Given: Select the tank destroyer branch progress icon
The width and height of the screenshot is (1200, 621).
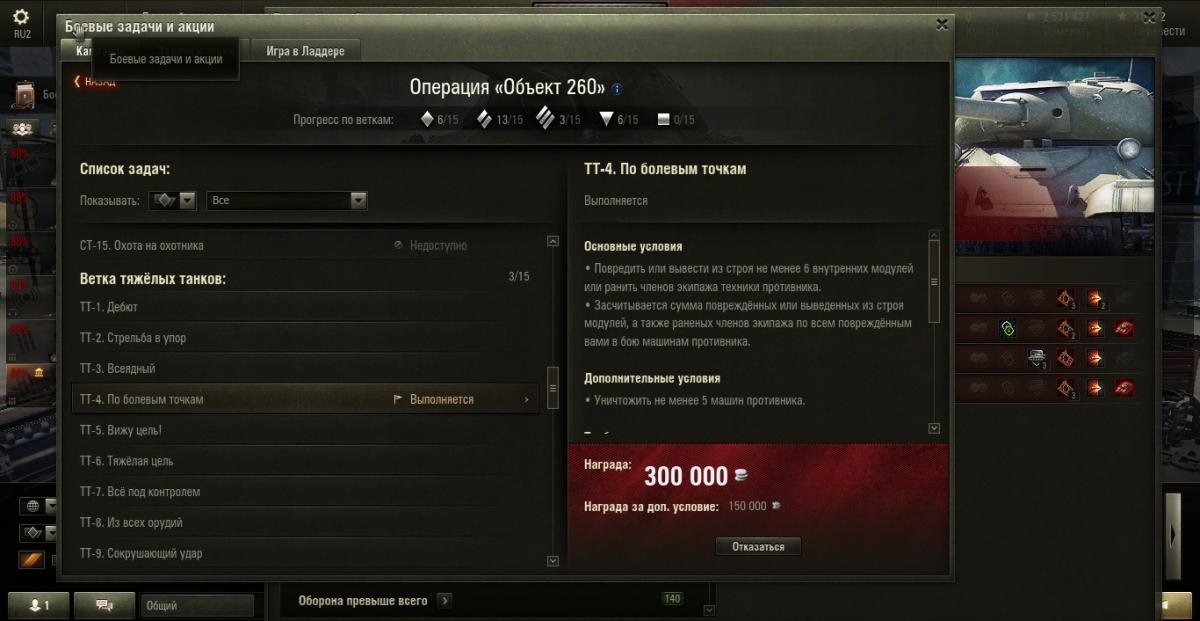Looking at the screenshot, I should 605,119.
